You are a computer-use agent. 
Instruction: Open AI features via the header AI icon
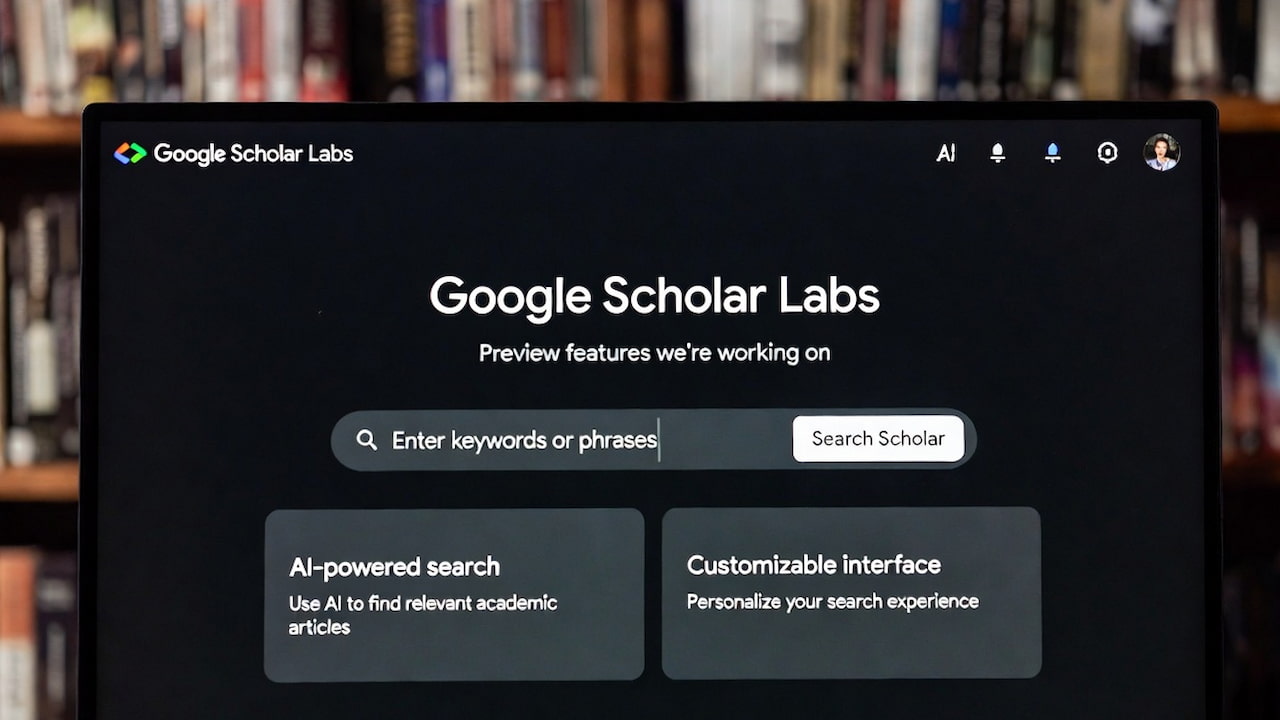pyautogui.click(x=945, y=153)
